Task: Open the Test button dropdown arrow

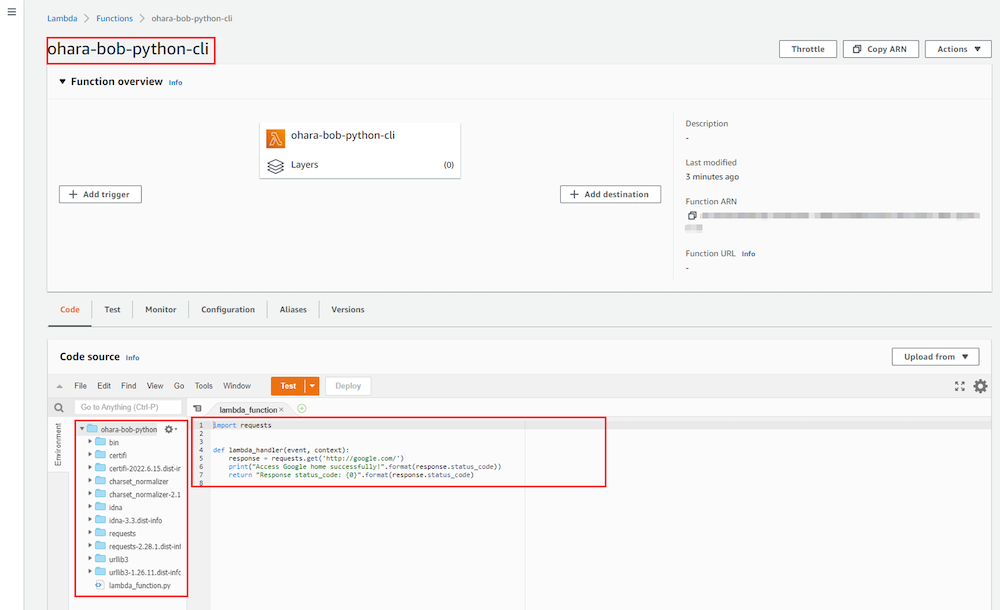Action: point(312,386)
